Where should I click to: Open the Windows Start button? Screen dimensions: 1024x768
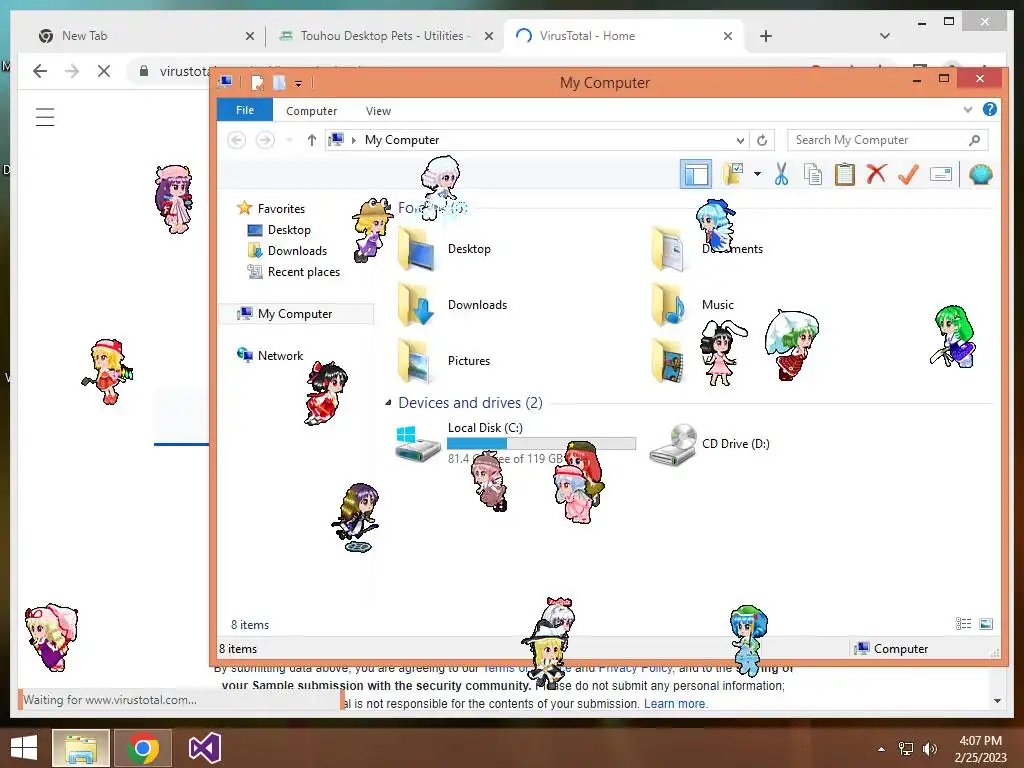point(24,748)
